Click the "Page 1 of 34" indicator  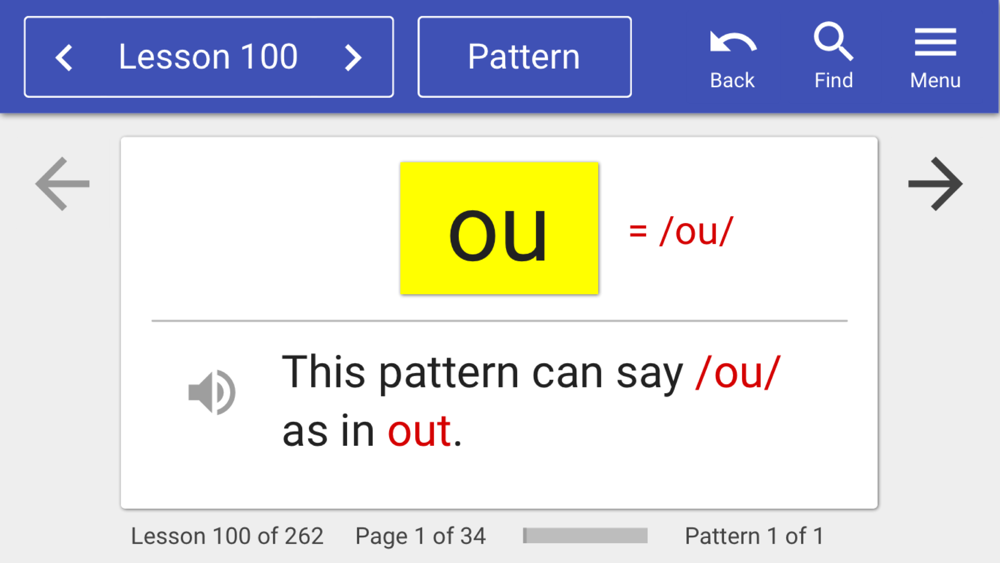[x=420, y=536]
